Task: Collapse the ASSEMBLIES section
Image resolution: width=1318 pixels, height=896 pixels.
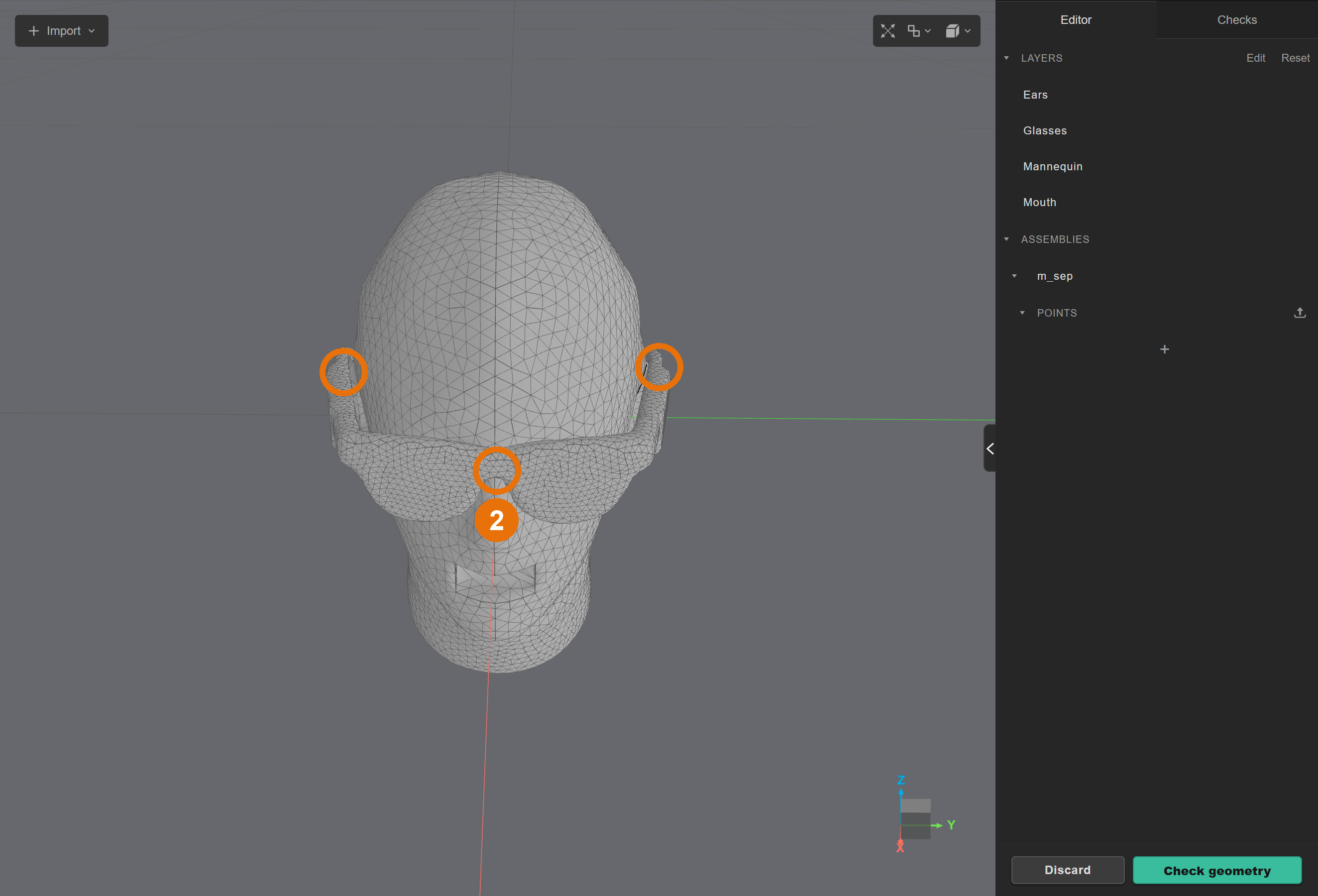Action: (x=1006, y=239)
